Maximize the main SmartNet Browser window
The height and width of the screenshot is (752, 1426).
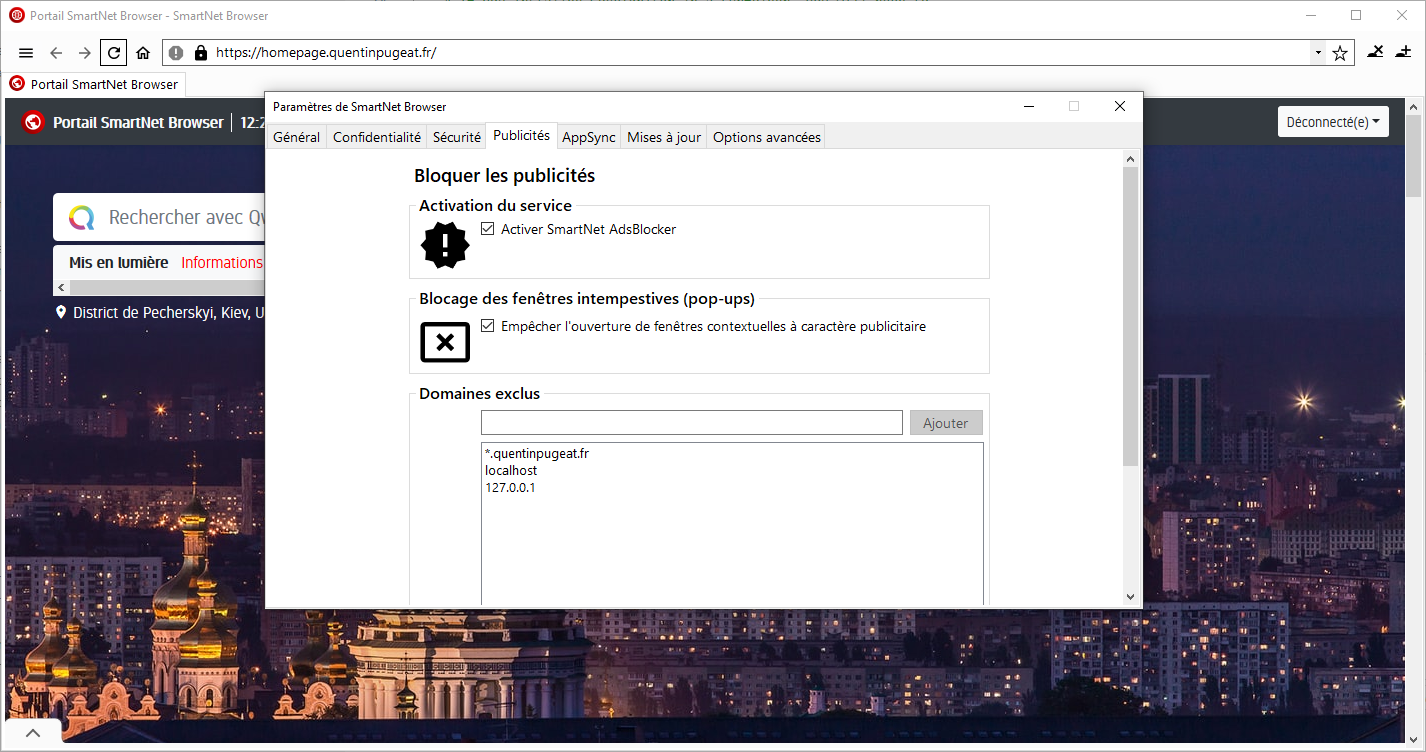click(1356, 15)
